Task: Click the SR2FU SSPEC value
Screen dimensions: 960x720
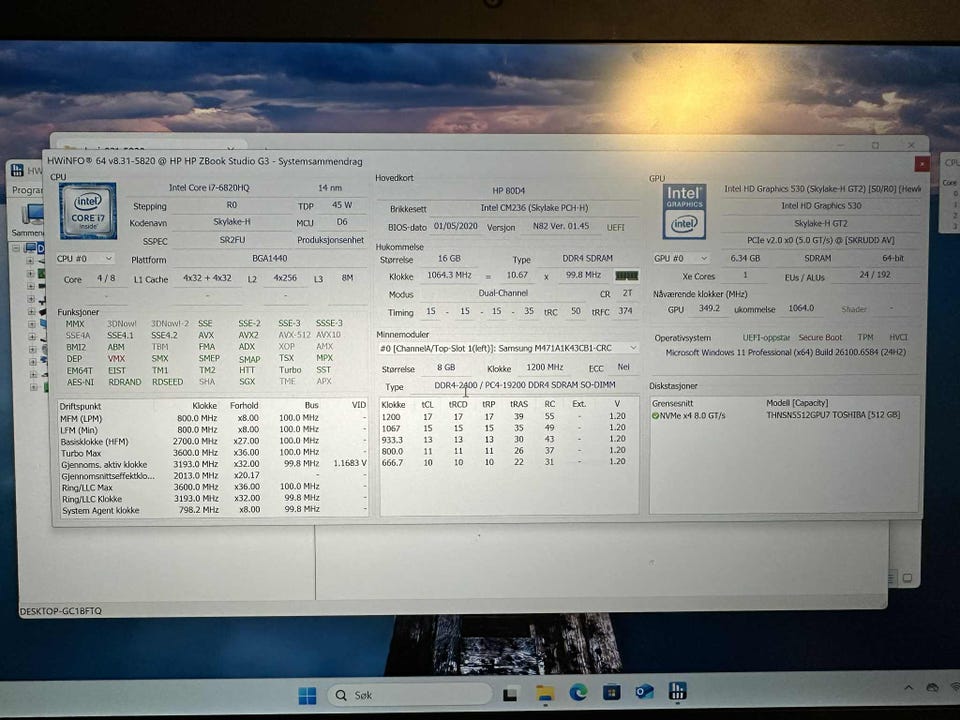Action: 232,240
